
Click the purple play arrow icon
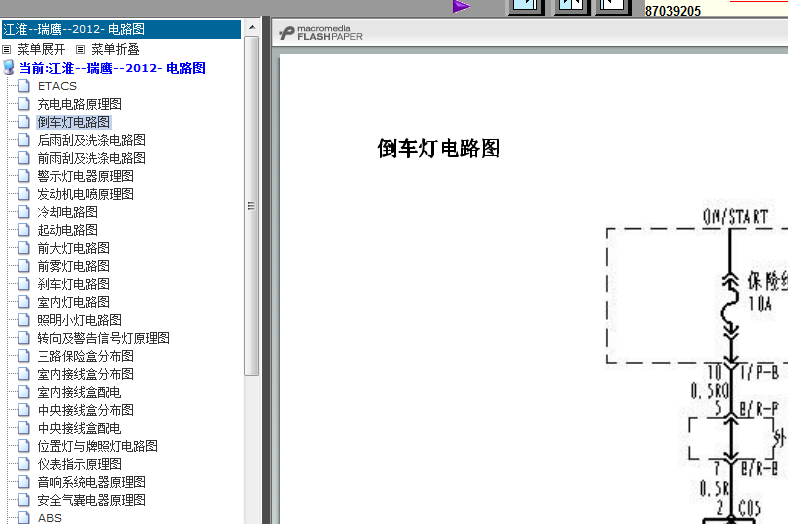(x=461, y=6)
